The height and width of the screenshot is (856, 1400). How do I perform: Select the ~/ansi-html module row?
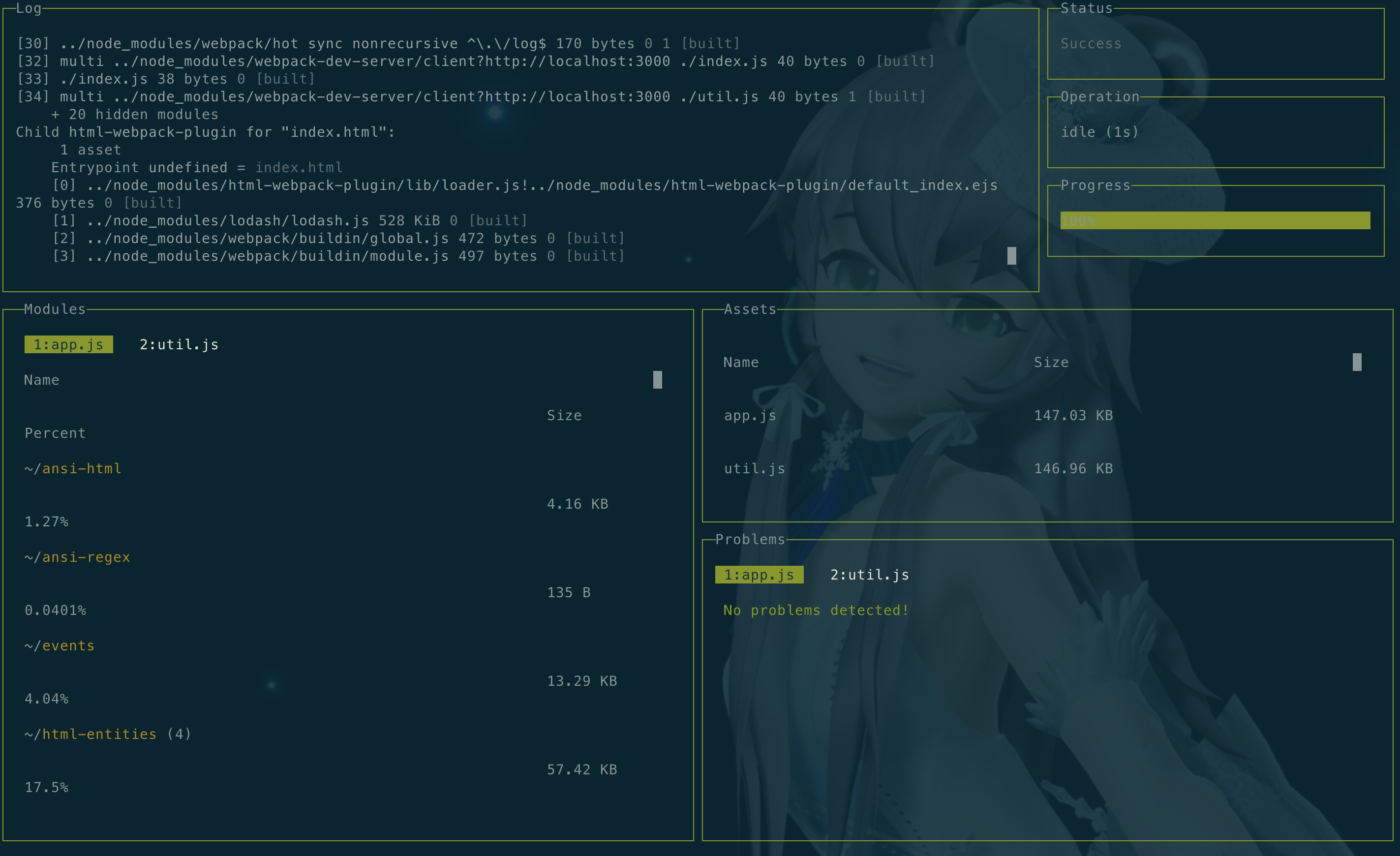[x=73, y=468]
